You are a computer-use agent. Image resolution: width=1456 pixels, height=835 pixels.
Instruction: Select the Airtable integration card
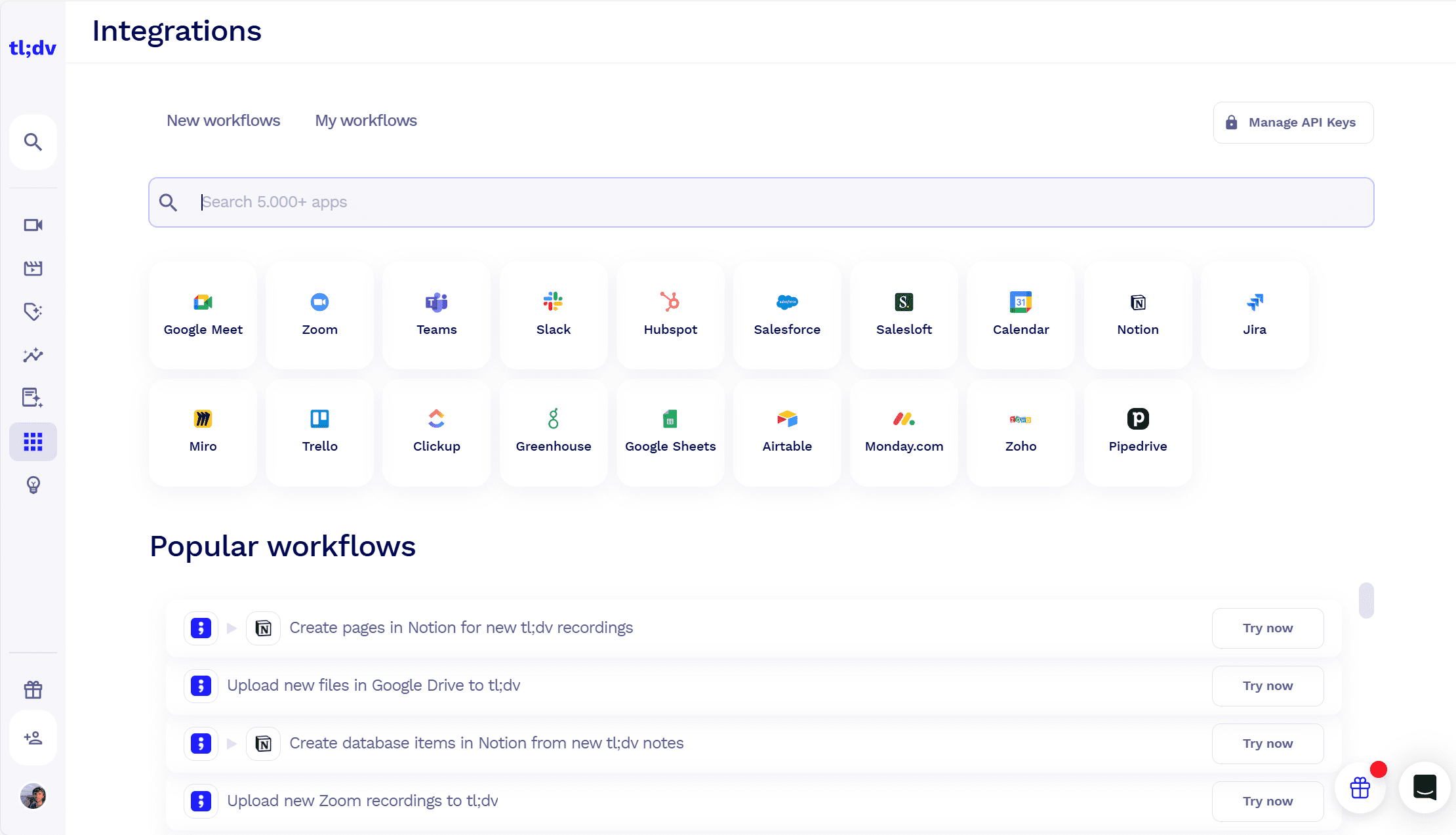coord(787,433)
